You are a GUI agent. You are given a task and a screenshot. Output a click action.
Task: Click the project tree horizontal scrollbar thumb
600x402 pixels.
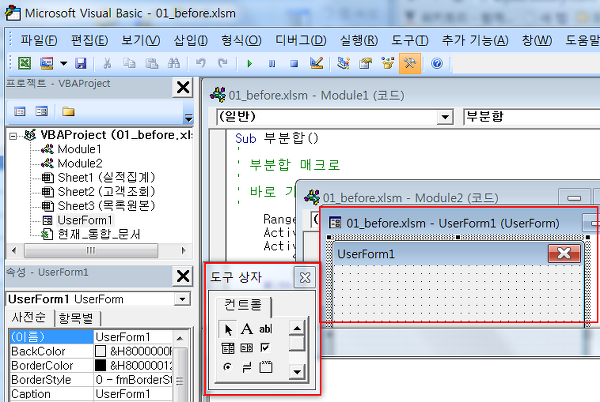click(91, 251)
